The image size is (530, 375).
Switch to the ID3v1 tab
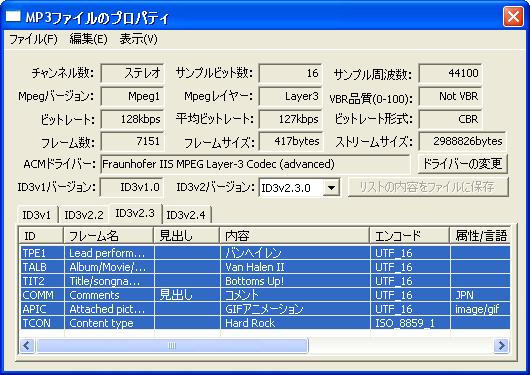(x=37, y=215)
